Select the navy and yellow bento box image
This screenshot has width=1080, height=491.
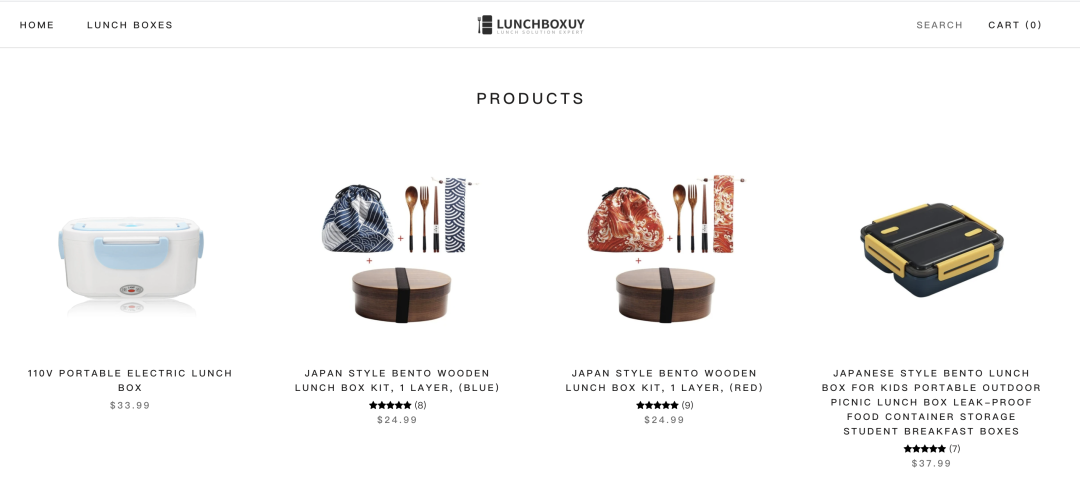click(x=931, y=249)
